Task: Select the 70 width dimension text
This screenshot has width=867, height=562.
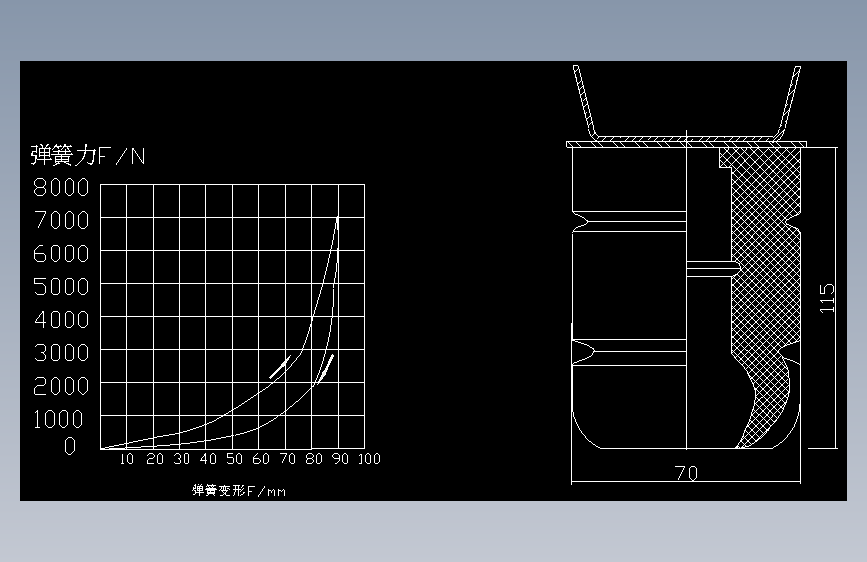Action: click(686, 473)
